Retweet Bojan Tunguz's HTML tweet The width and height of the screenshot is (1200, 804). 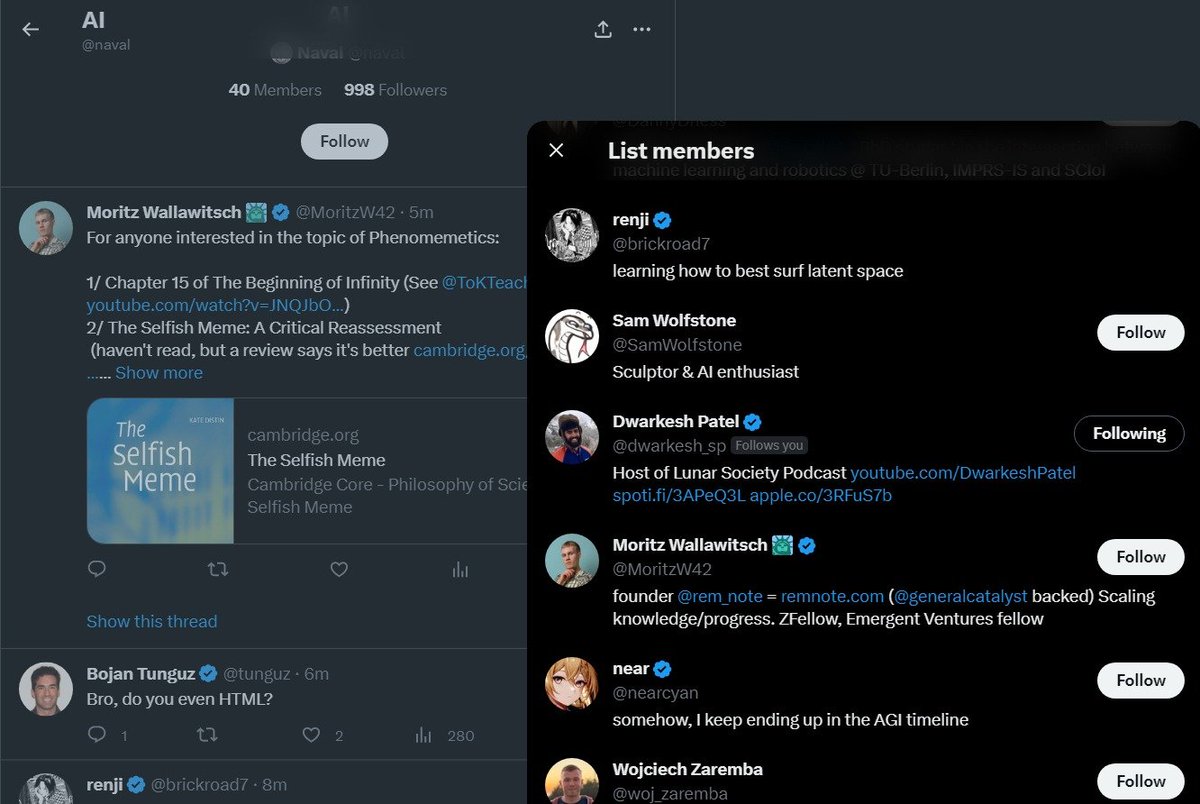(207, 735)
